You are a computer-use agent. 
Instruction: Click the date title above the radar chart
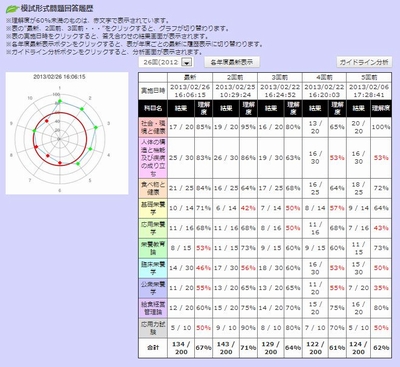59,77
